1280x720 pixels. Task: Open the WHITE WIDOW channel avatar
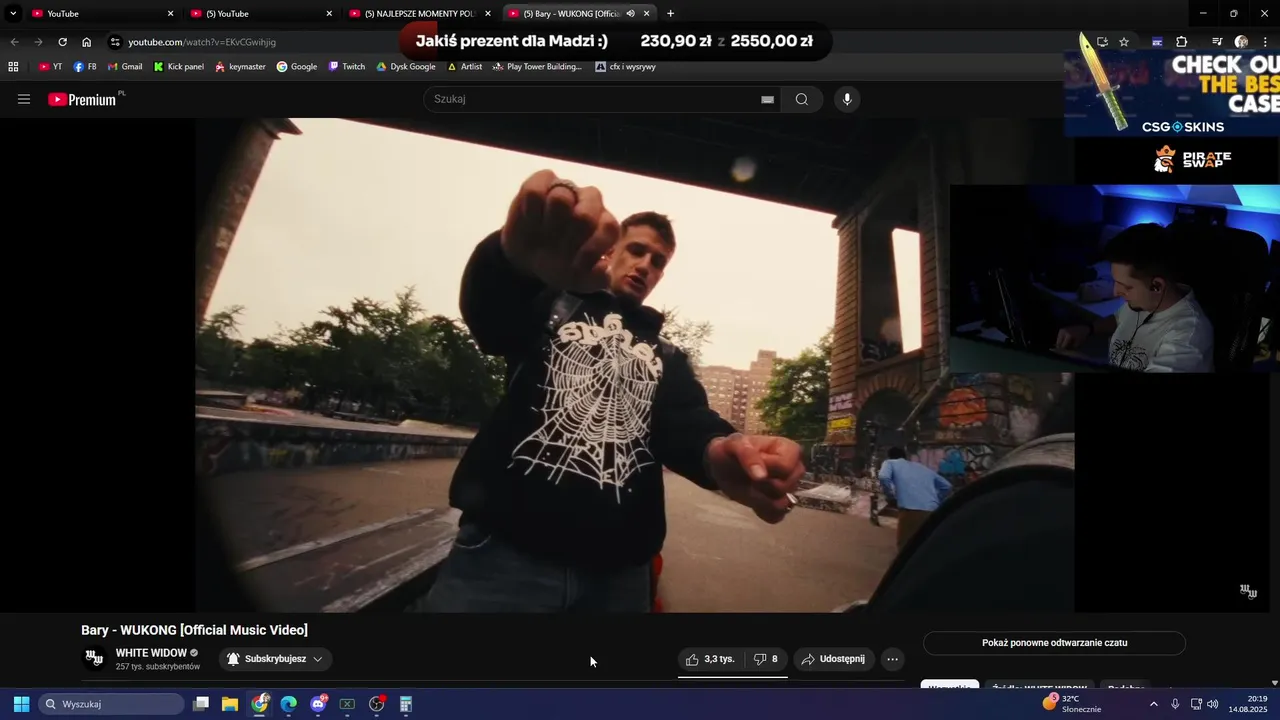(x=94, y=658)
